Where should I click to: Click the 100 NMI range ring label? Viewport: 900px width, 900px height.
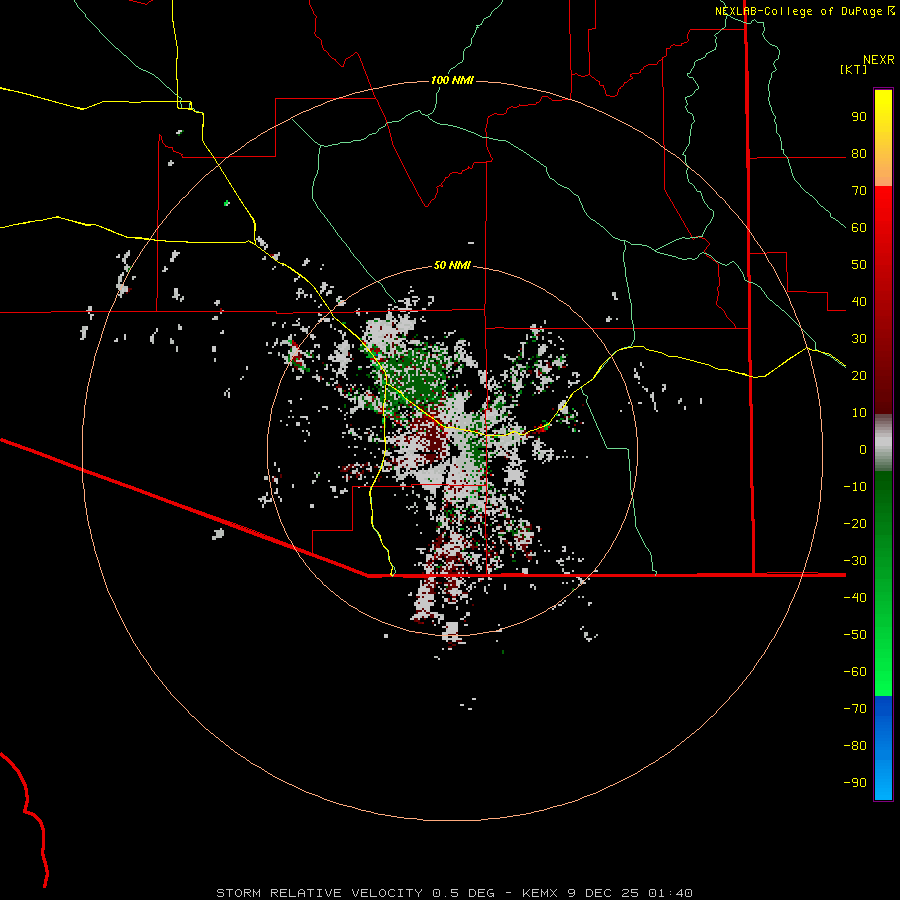click(x=452, y=80)
